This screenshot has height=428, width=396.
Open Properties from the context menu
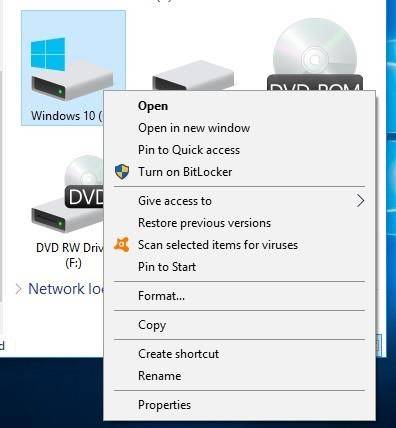(x=239, y=405)
